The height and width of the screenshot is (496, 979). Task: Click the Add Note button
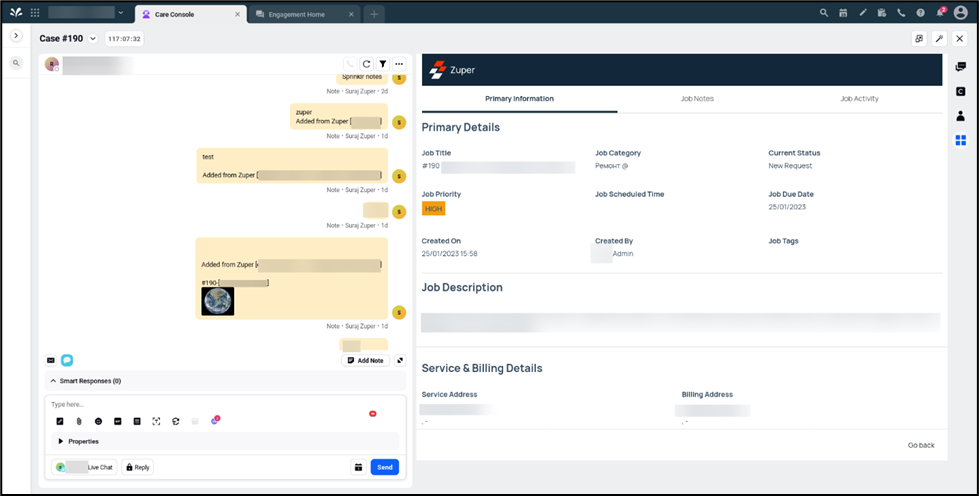[365, 360]
